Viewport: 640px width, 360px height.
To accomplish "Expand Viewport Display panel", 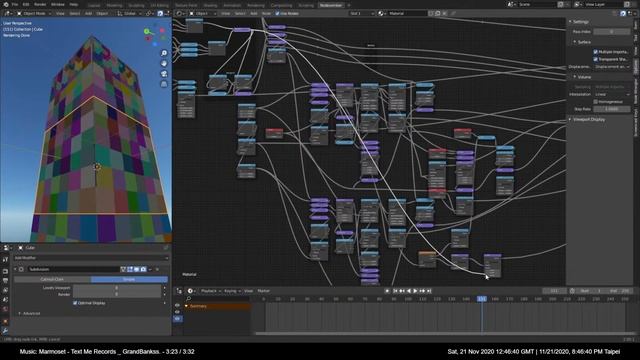I will point(587,120).
